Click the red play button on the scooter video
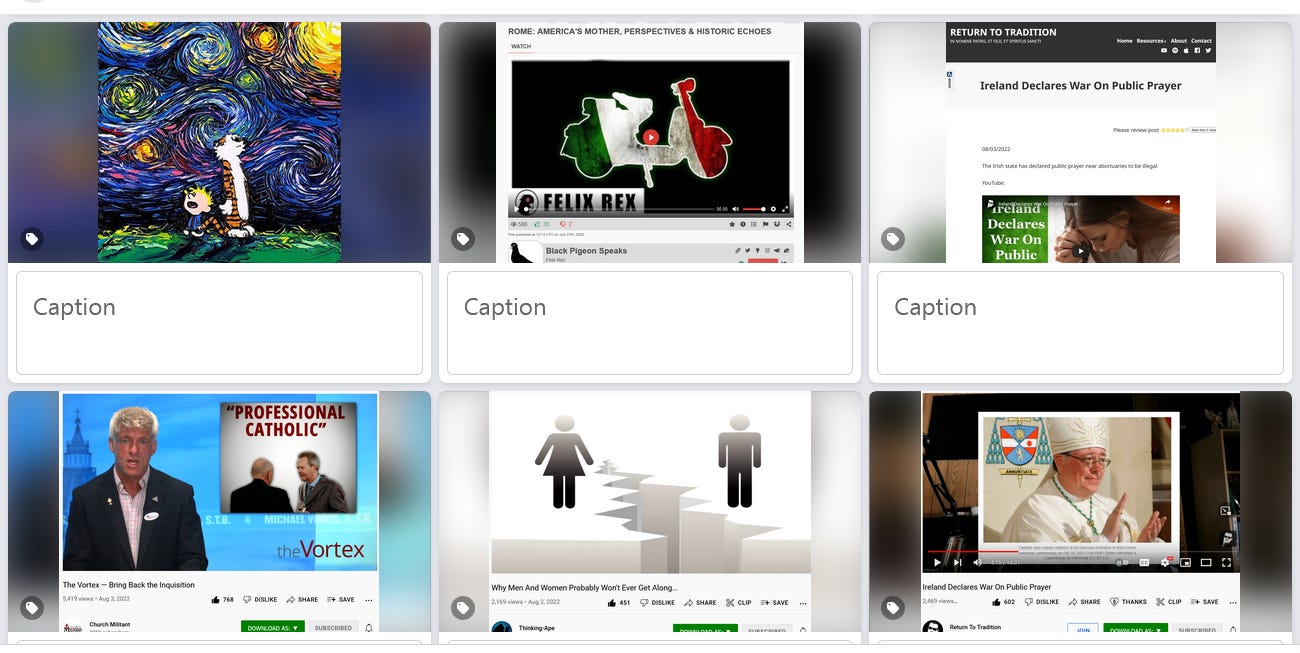This screenshot has width=1300, height=653. (x=651, y=137)
